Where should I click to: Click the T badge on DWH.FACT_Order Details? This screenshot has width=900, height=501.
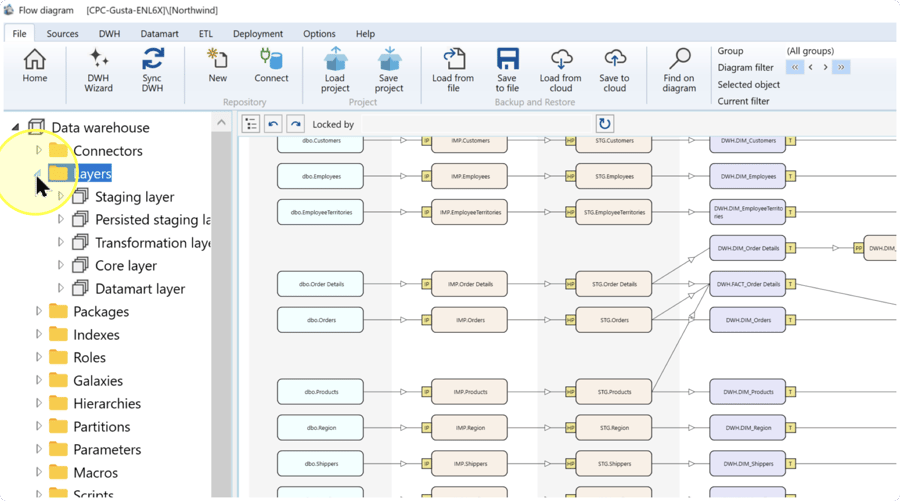(790, 284)
